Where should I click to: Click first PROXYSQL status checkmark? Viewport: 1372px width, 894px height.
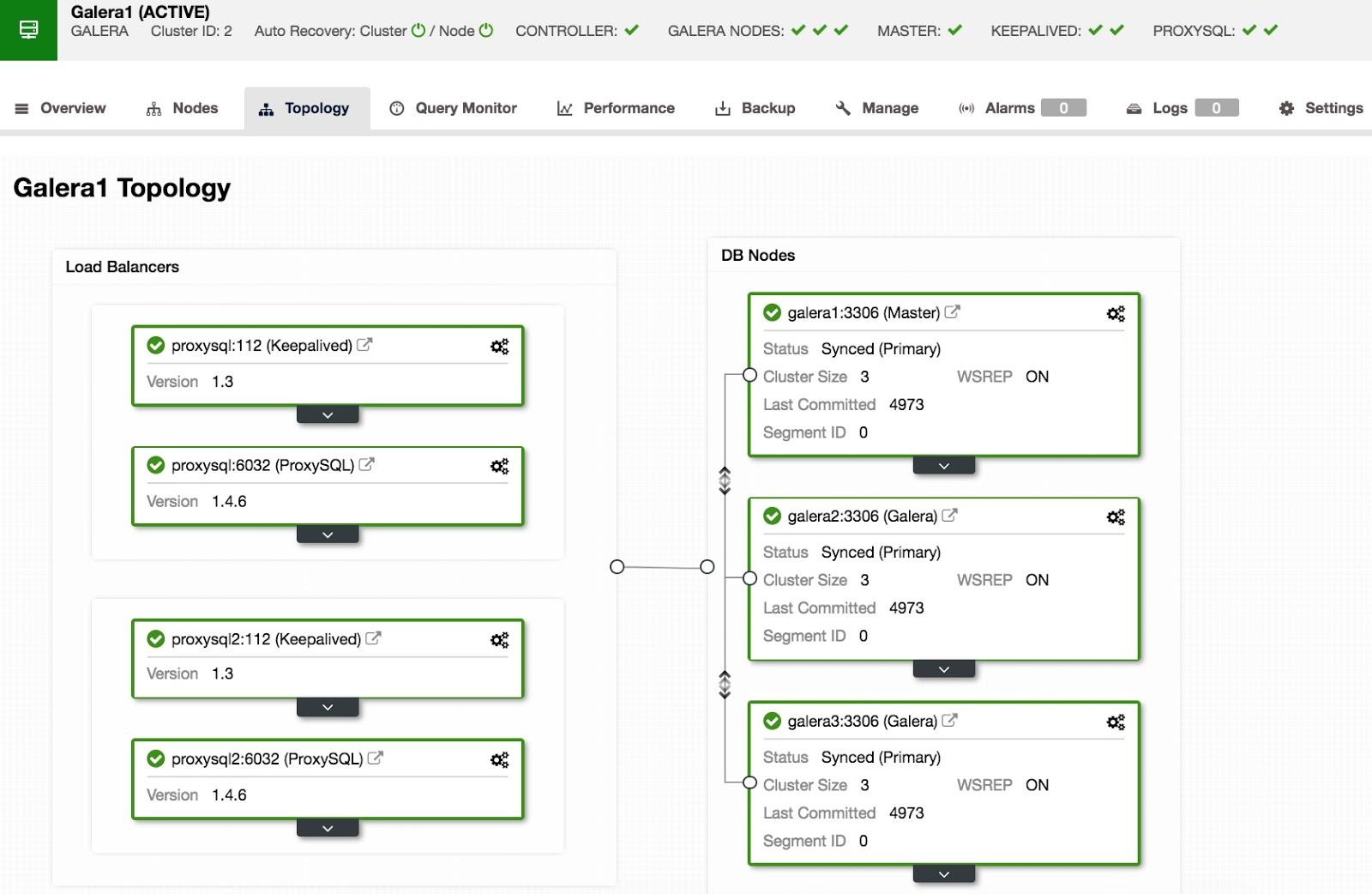click(1249, 30)
